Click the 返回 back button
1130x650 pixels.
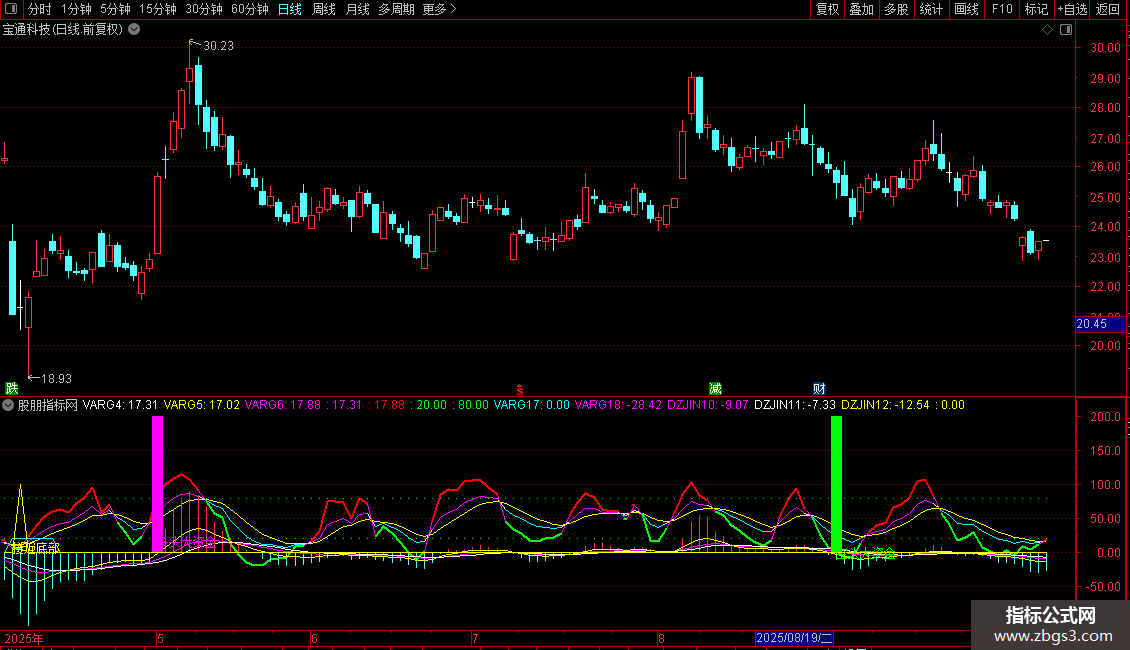(x=1108, y=9)
